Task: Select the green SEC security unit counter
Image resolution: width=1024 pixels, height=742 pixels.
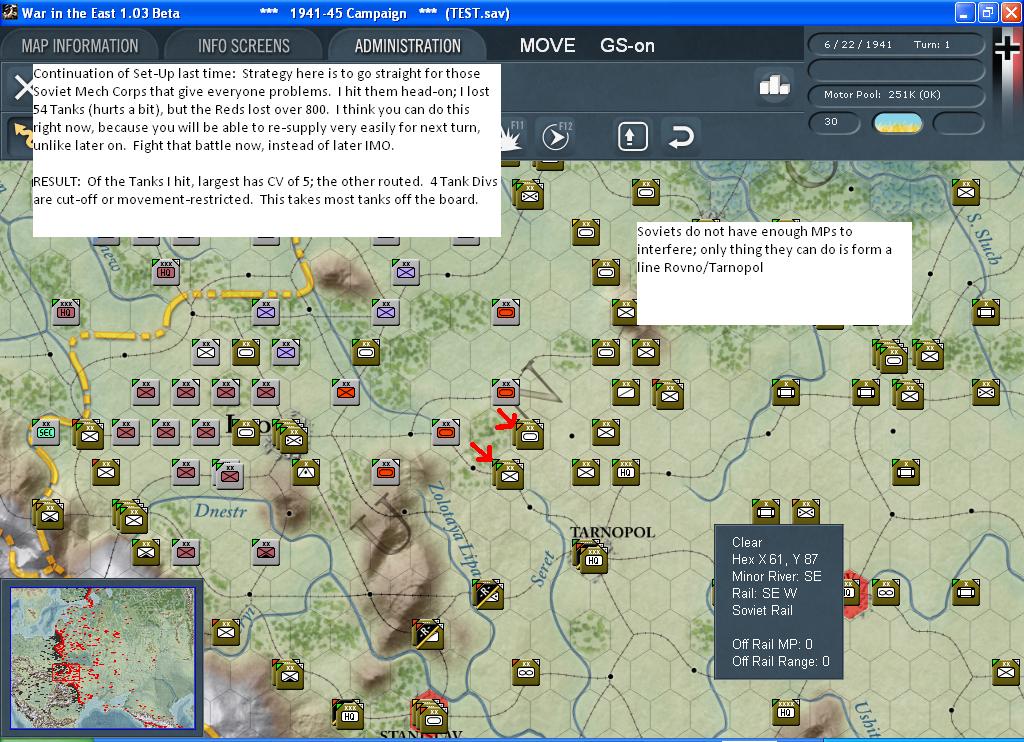Action: (46, 432)
